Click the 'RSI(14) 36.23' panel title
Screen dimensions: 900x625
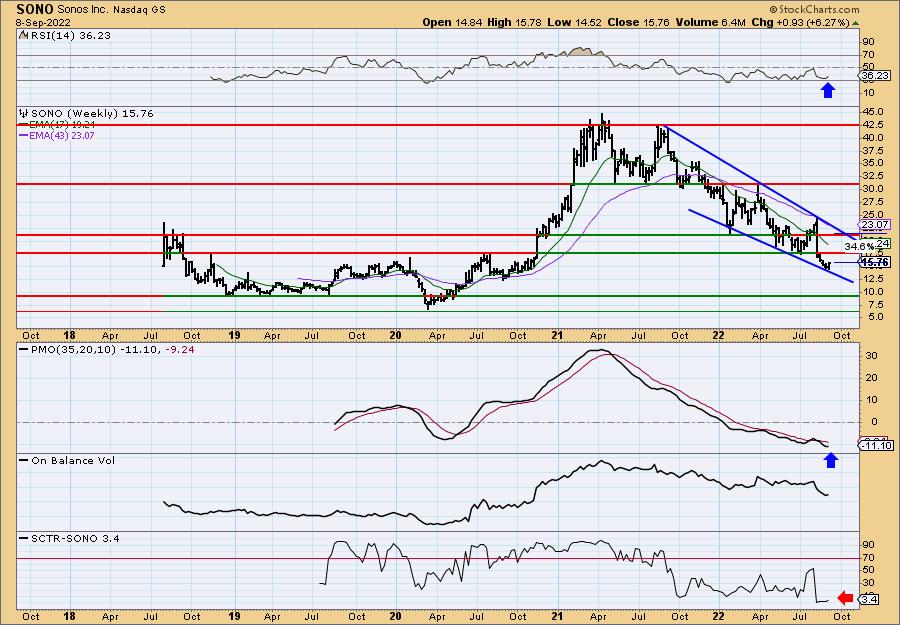point(69,35)
